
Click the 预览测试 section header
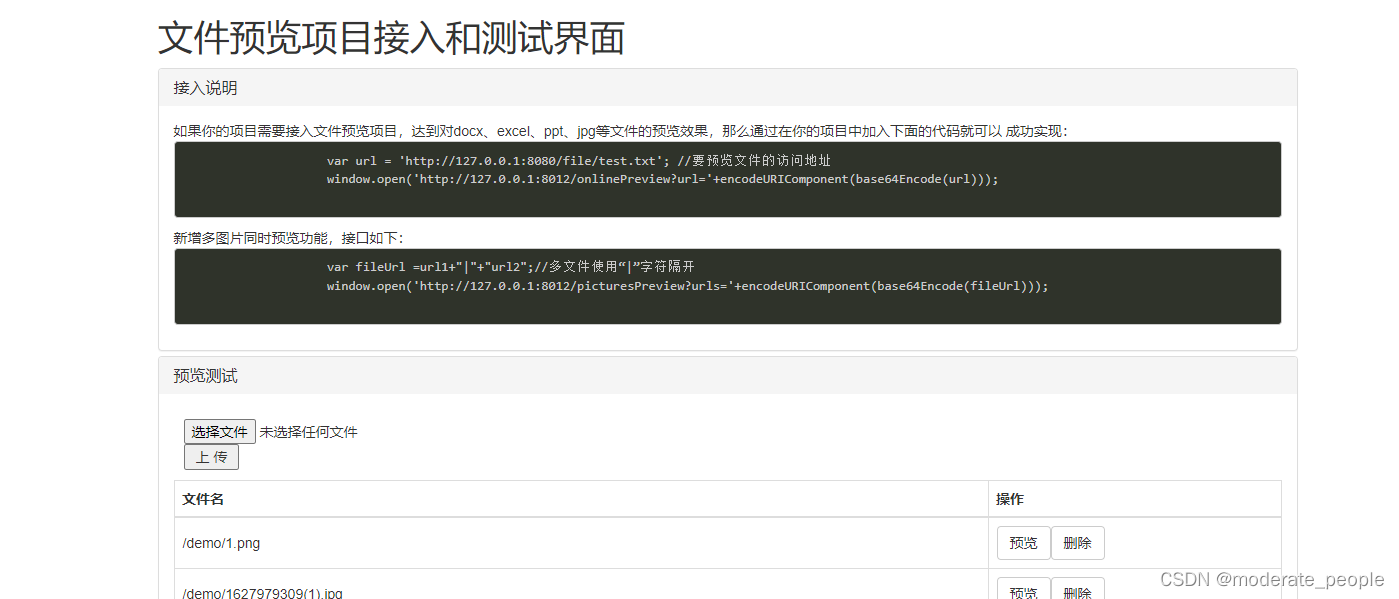coord(204,375)
